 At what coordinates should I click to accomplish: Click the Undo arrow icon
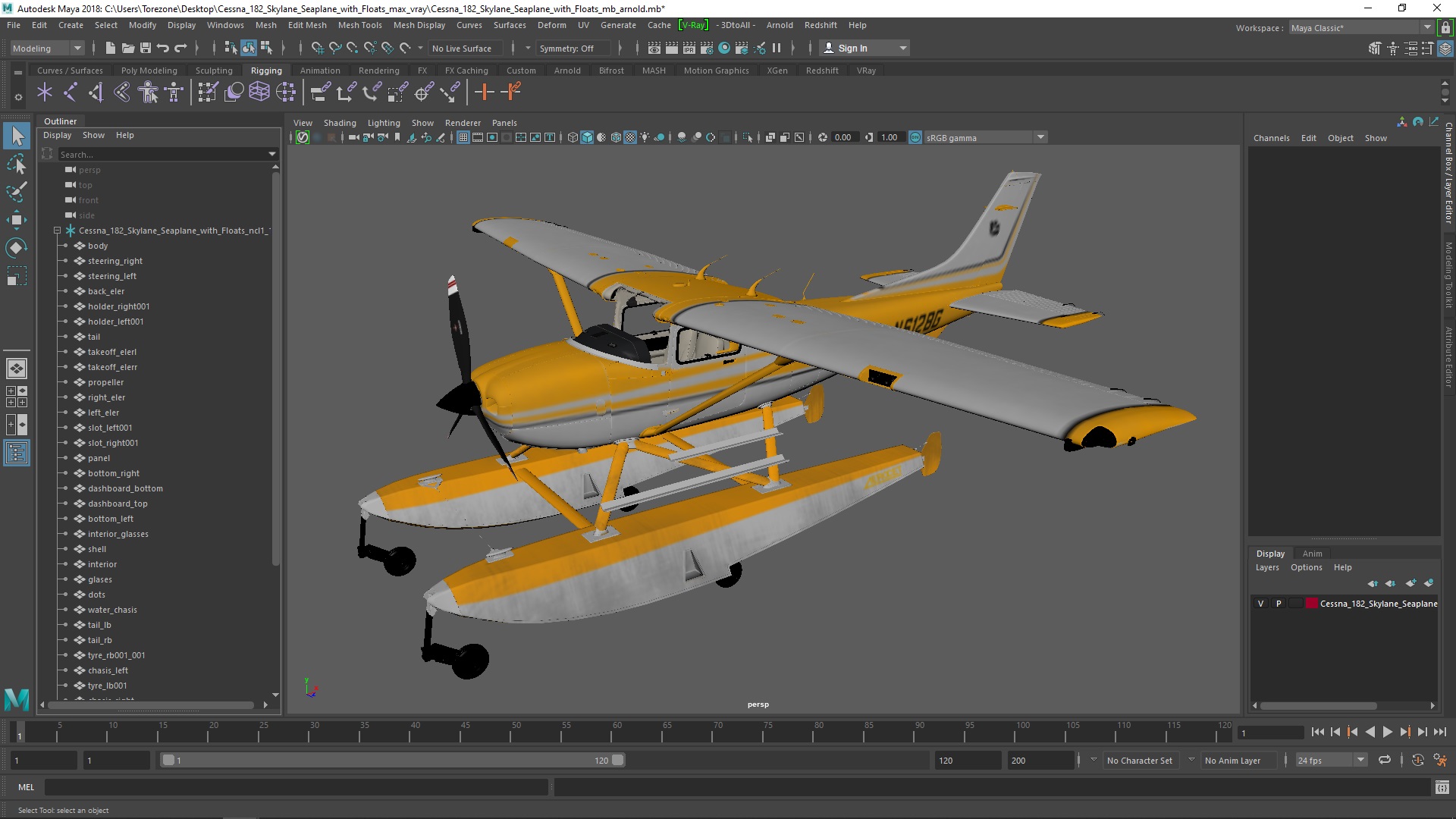(x=162, y=48)
